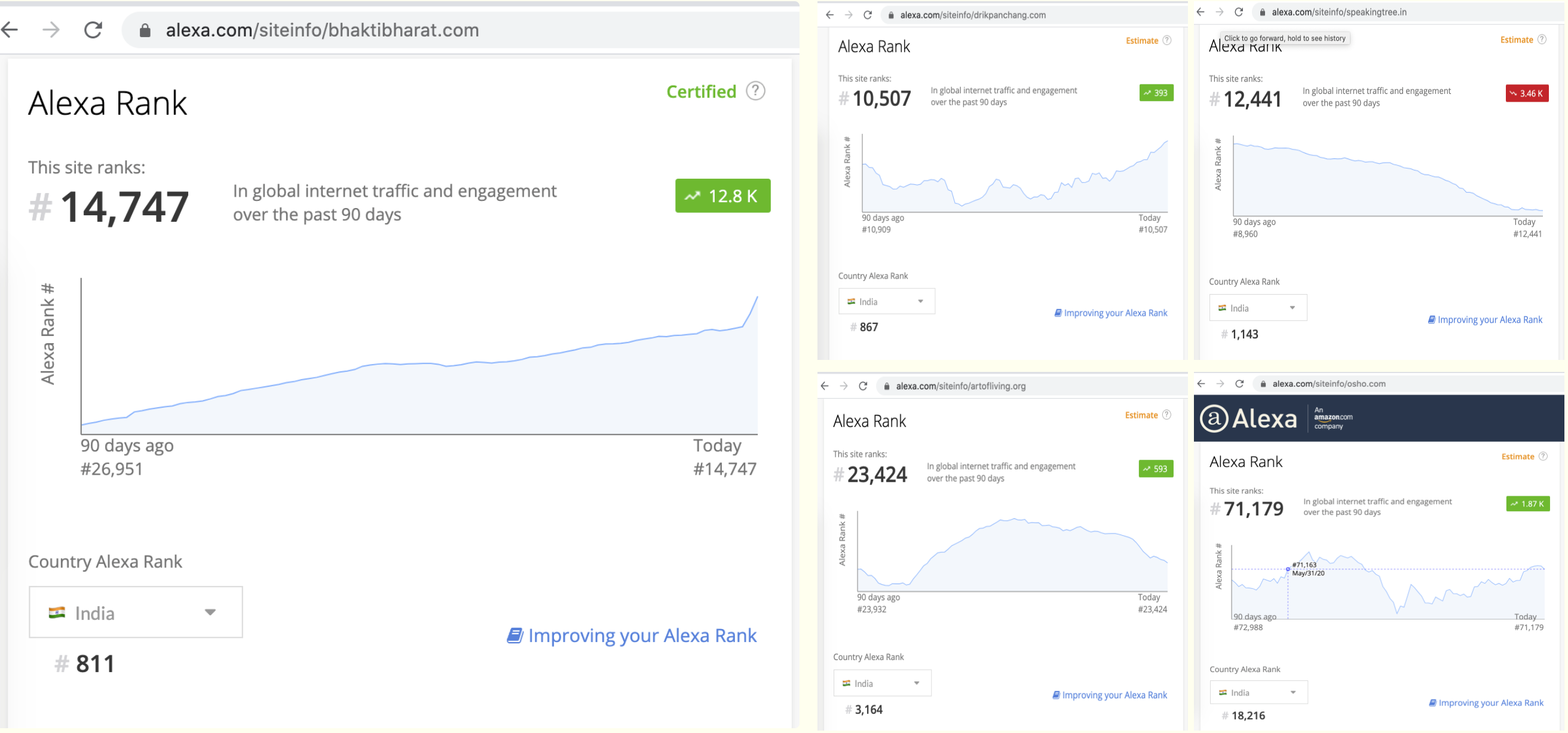The width and height of the screenshot is (1568, 733).
Task: Click Estimate help icon in artofliving panel
Action: pos(1166,414)
